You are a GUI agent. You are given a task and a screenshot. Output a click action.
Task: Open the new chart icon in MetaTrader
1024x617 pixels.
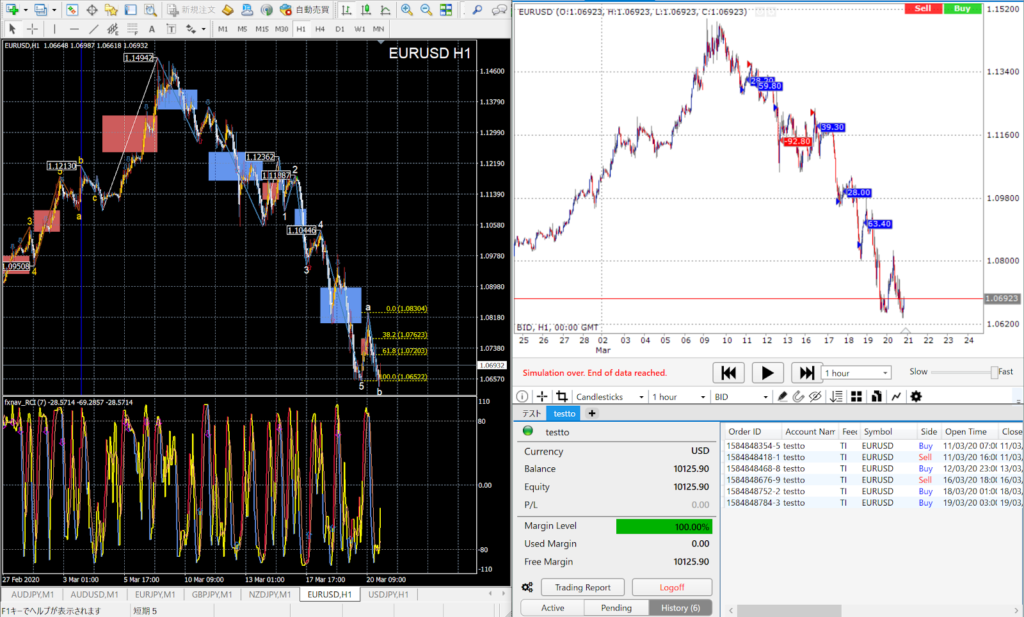(x=12, y=10)
